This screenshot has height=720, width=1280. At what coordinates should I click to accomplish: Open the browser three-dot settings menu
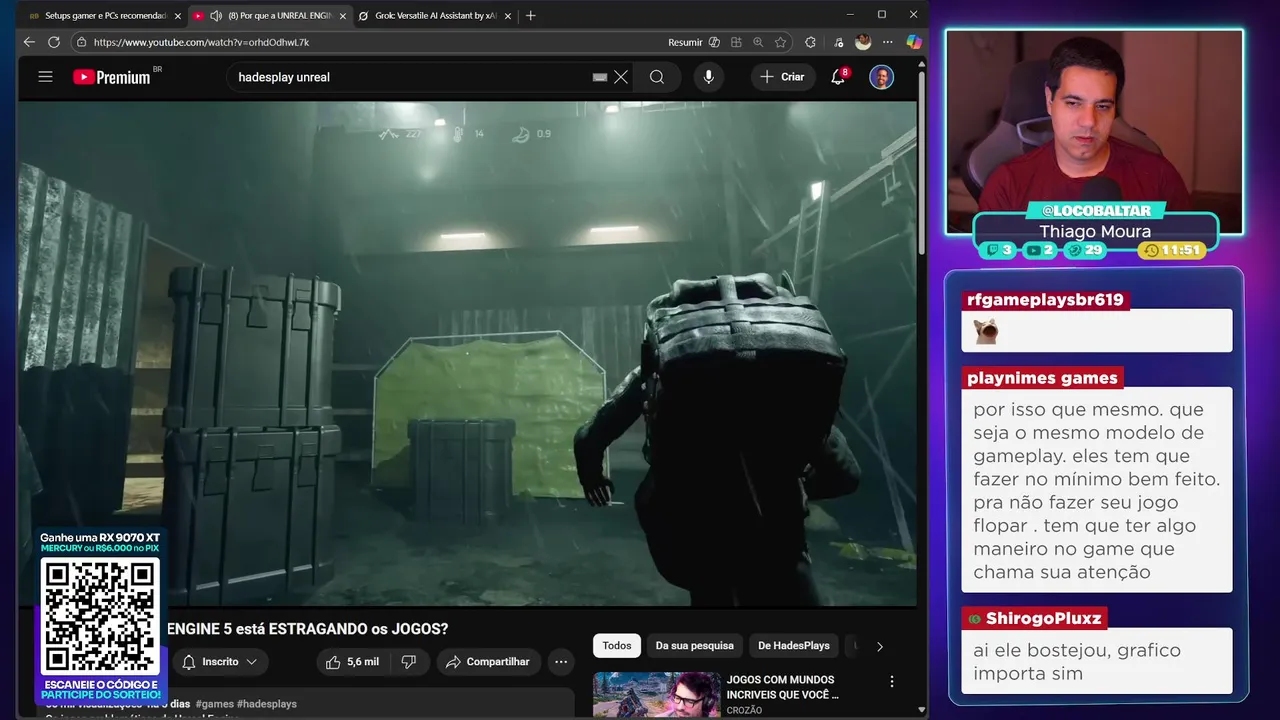click(x=887, y=42)
